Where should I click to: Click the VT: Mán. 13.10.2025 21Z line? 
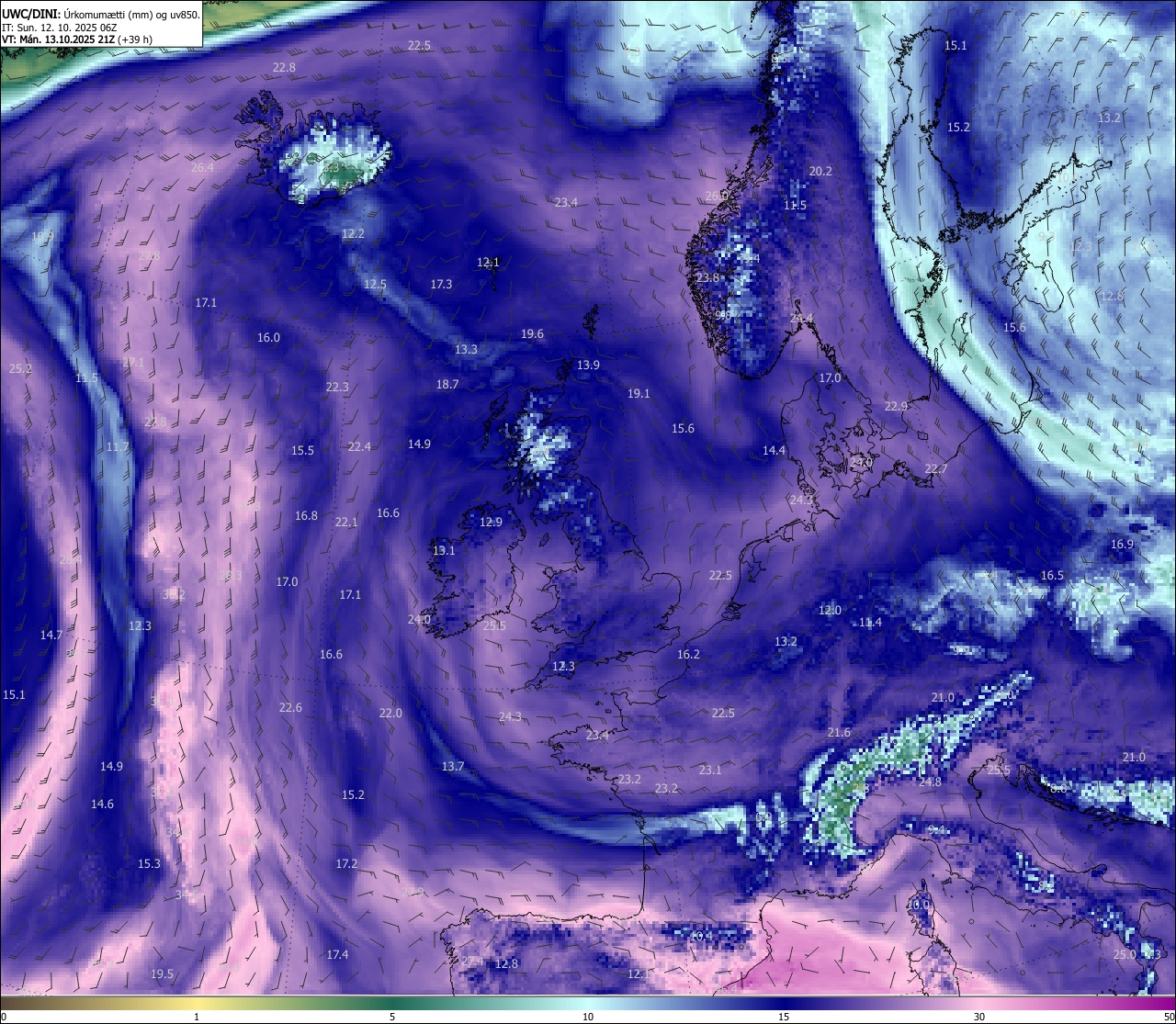point(76,39)
